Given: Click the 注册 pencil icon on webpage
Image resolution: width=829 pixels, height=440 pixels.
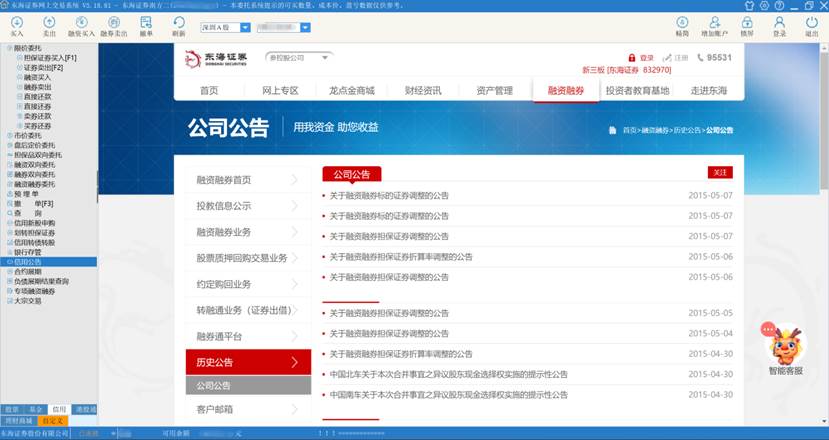Looking at the screenshot, I should [667, 58].
